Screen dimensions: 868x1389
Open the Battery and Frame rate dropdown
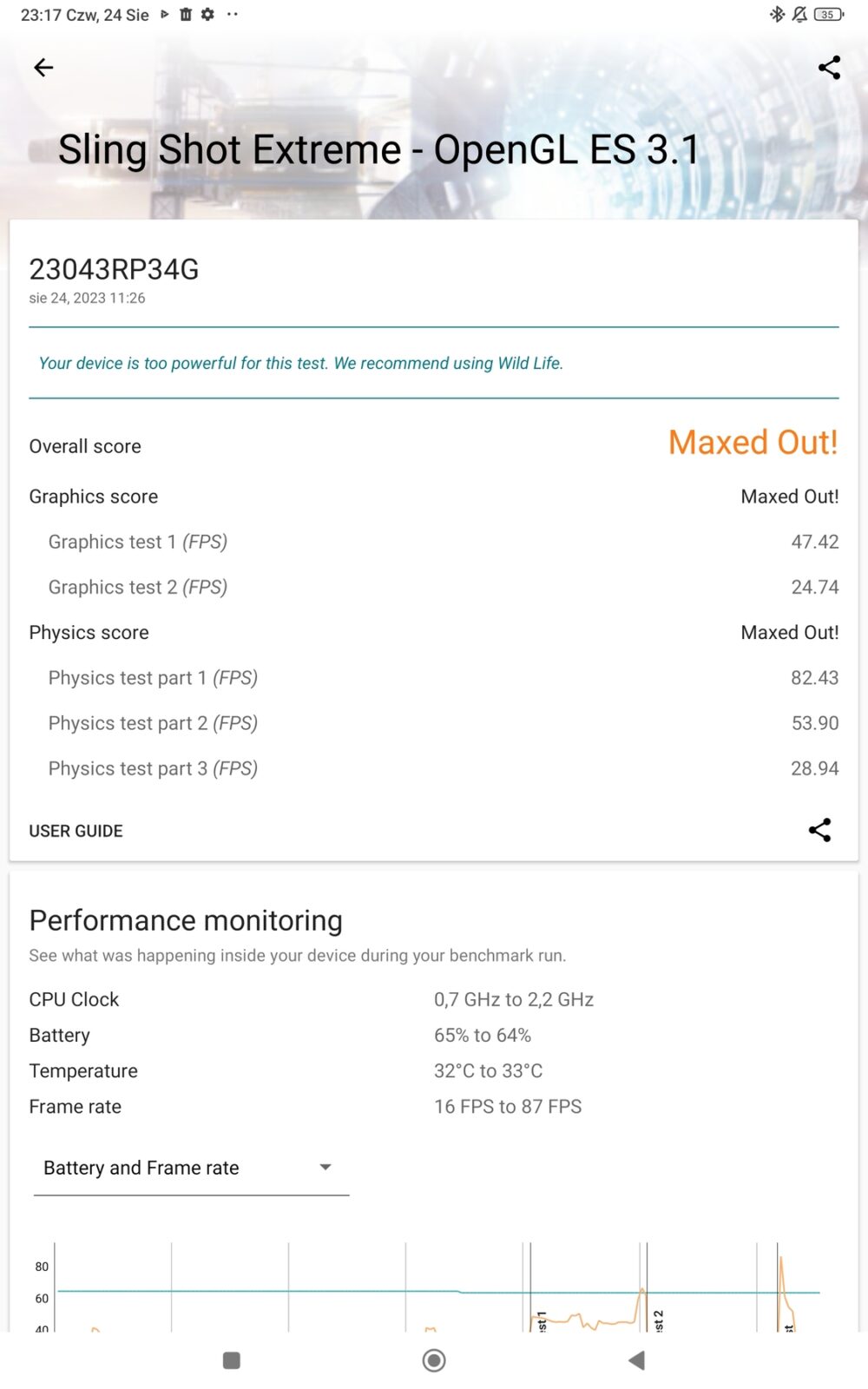click(189, 1168)
